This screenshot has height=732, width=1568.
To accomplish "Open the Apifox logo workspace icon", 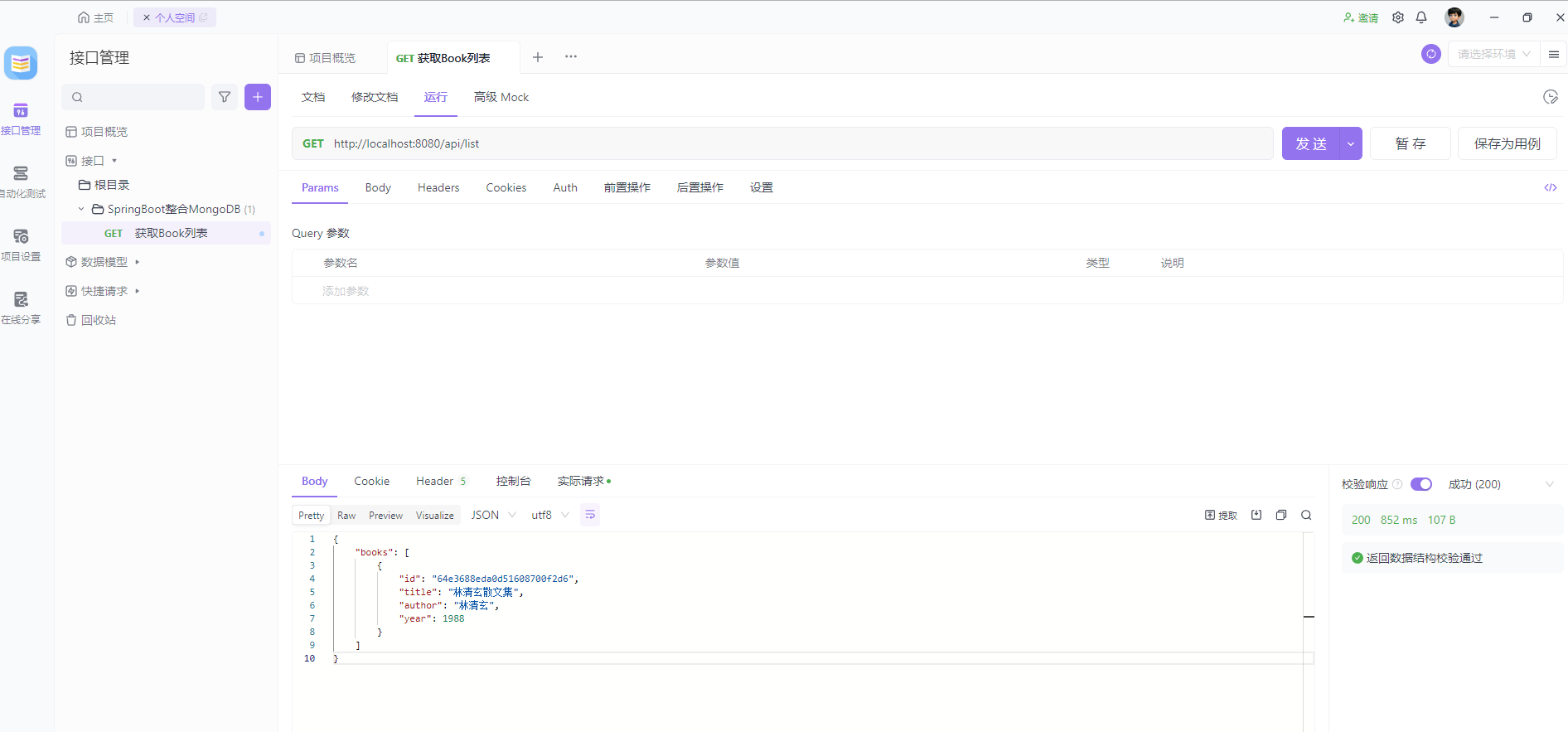I will click(21, 63).
